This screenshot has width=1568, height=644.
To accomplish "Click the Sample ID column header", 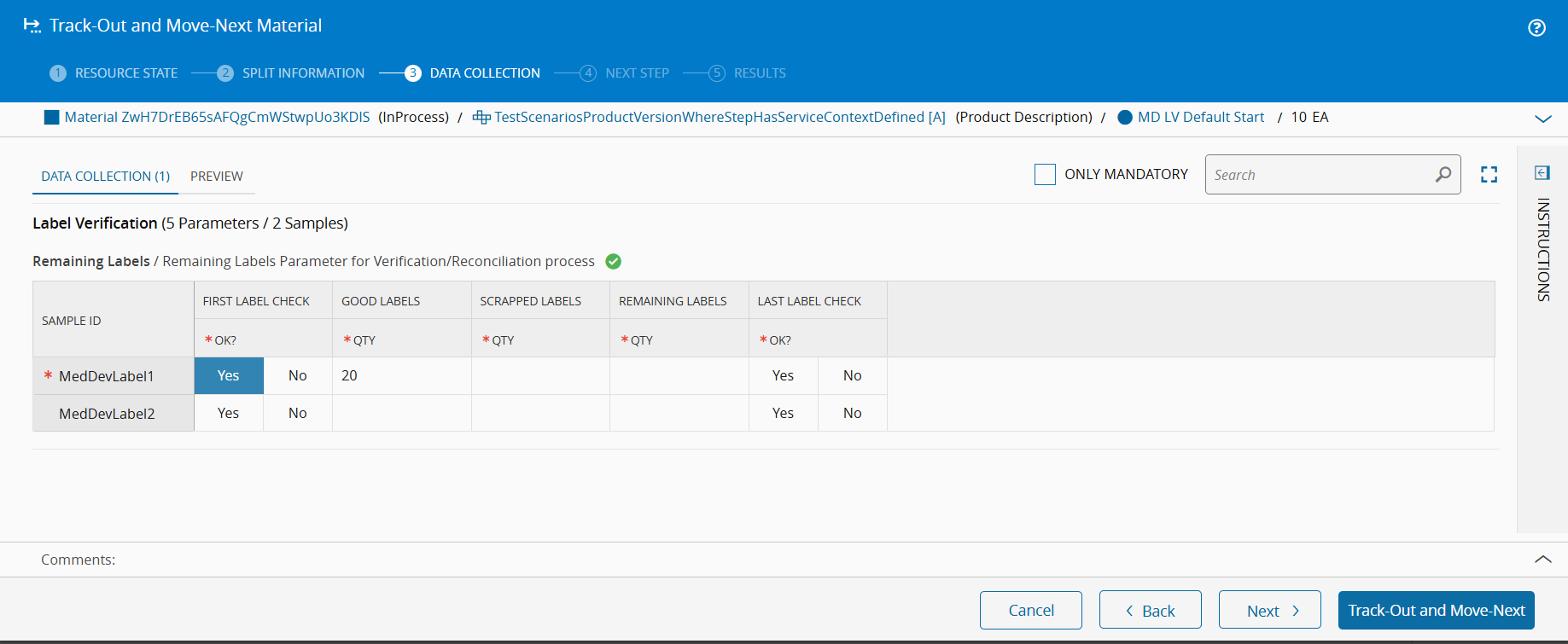I will click(114, 320).
